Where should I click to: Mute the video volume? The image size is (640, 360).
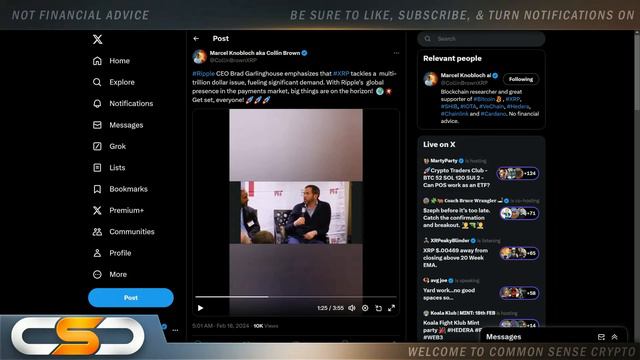tap(352, 308)
